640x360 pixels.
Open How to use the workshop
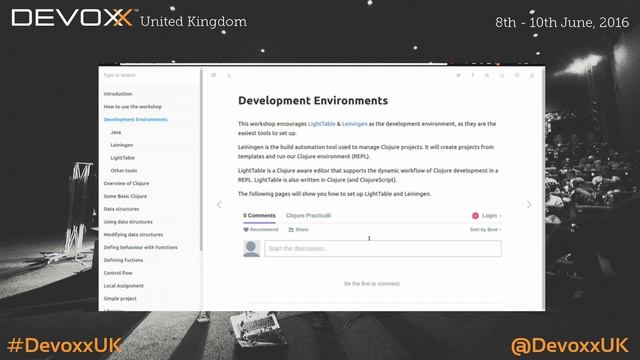point(133,107)
